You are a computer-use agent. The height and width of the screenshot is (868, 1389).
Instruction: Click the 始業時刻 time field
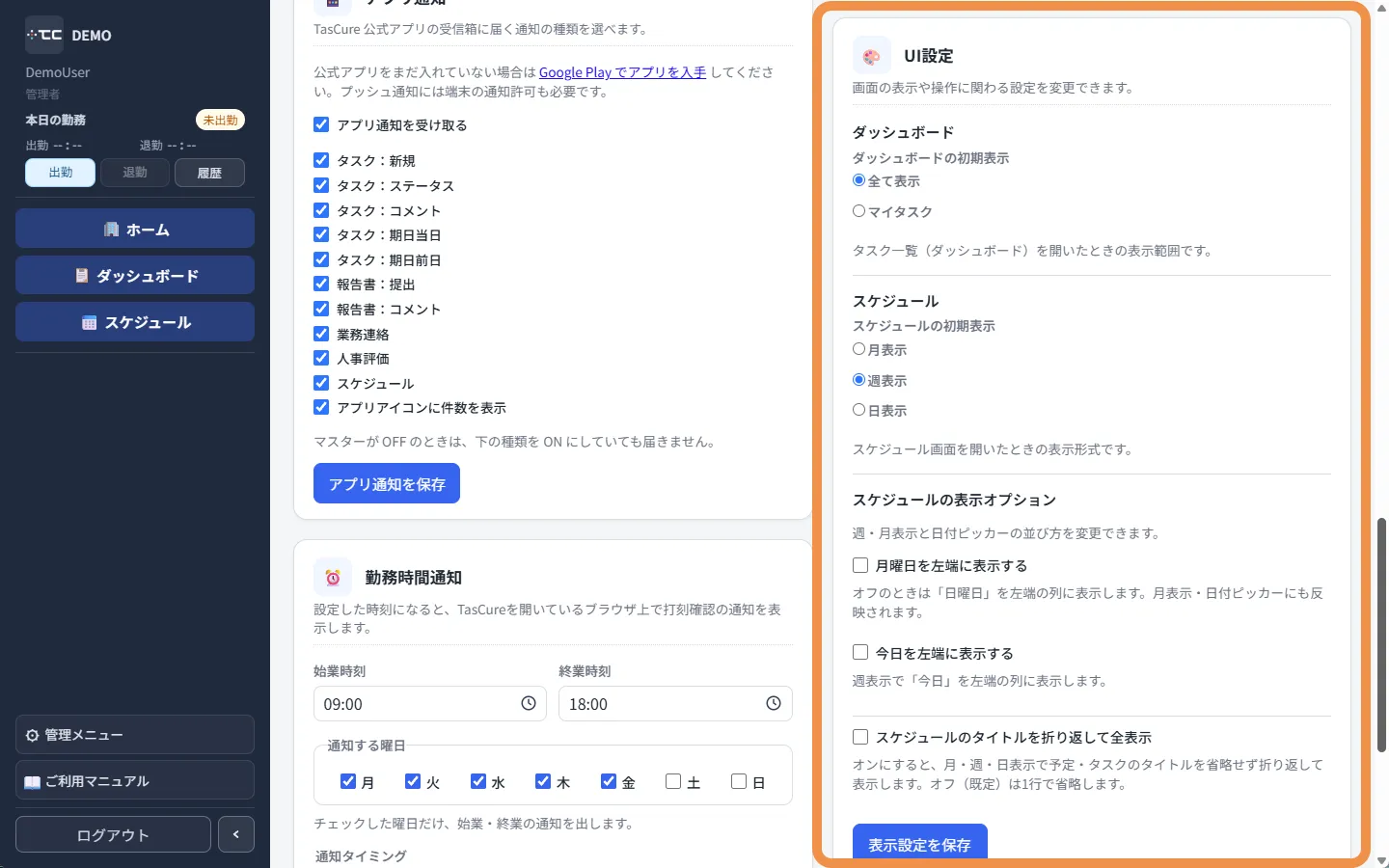[x=430, y=704]
